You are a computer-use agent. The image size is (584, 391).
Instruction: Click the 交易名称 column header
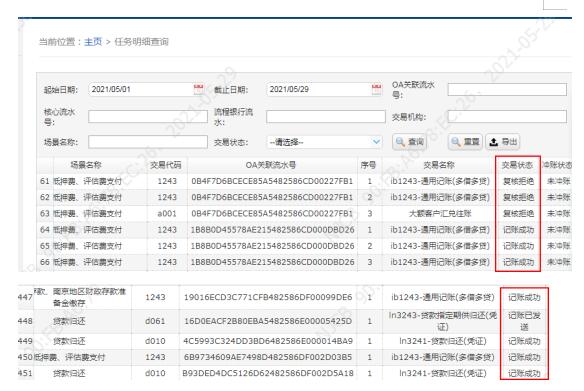[439, 165]
